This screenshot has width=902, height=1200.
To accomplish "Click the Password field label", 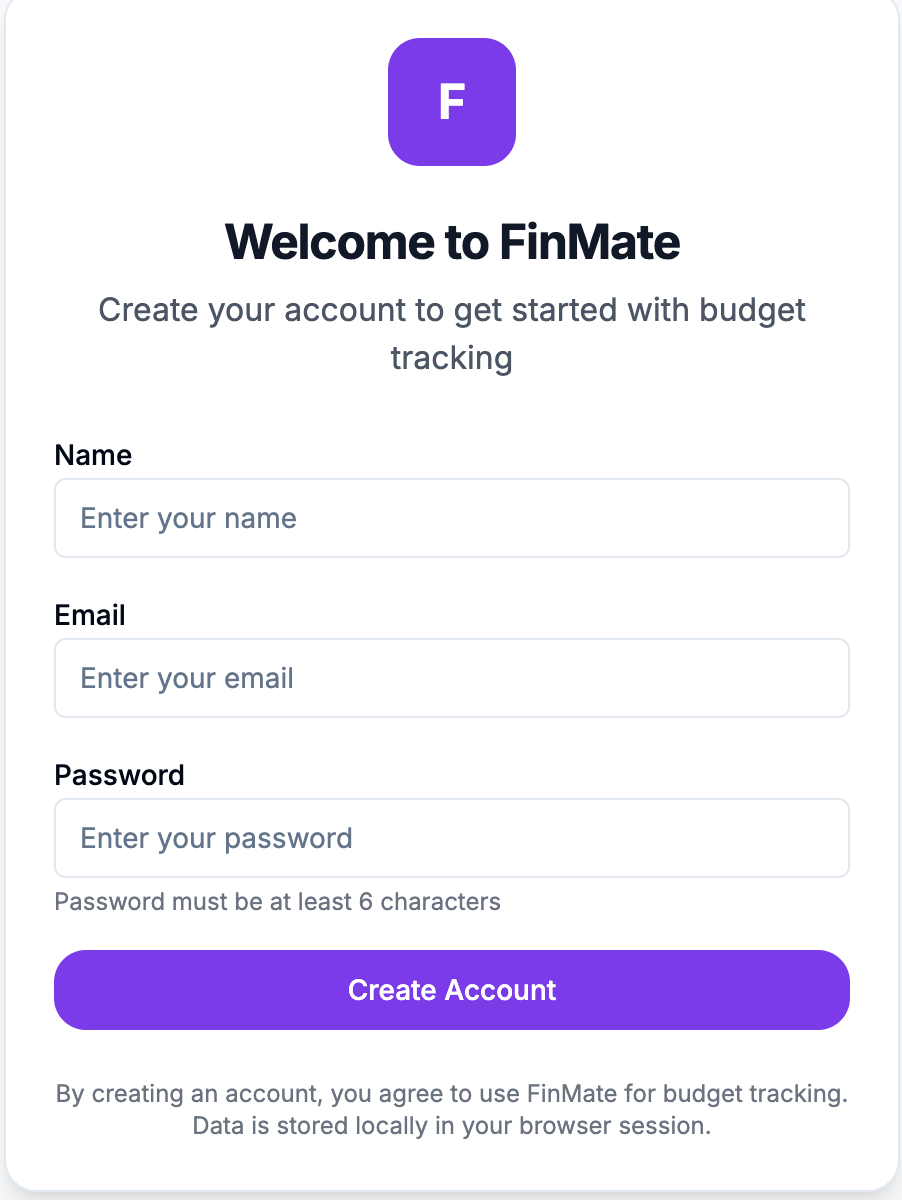I will tap(119, 775).
